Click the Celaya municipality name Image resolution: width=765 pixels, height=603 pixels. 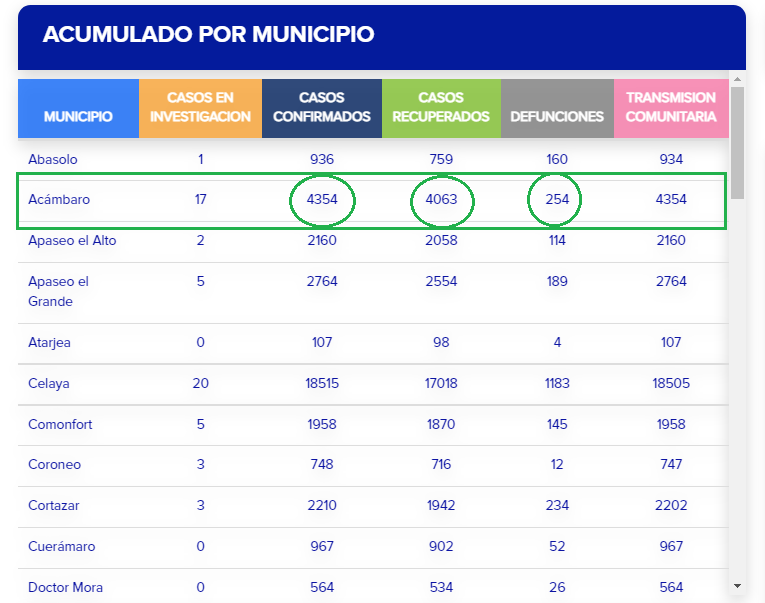(x=49, y=383)
